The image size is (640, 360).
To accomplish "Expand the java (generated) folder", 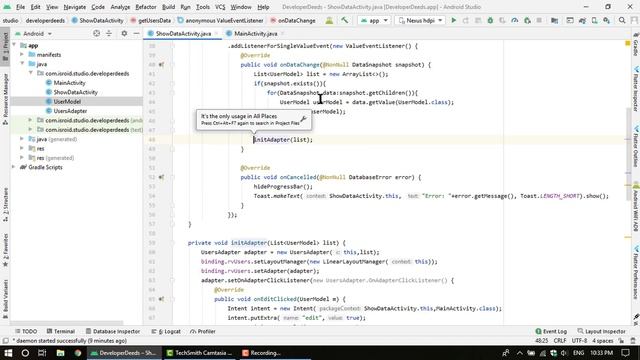I will point(22,139).
